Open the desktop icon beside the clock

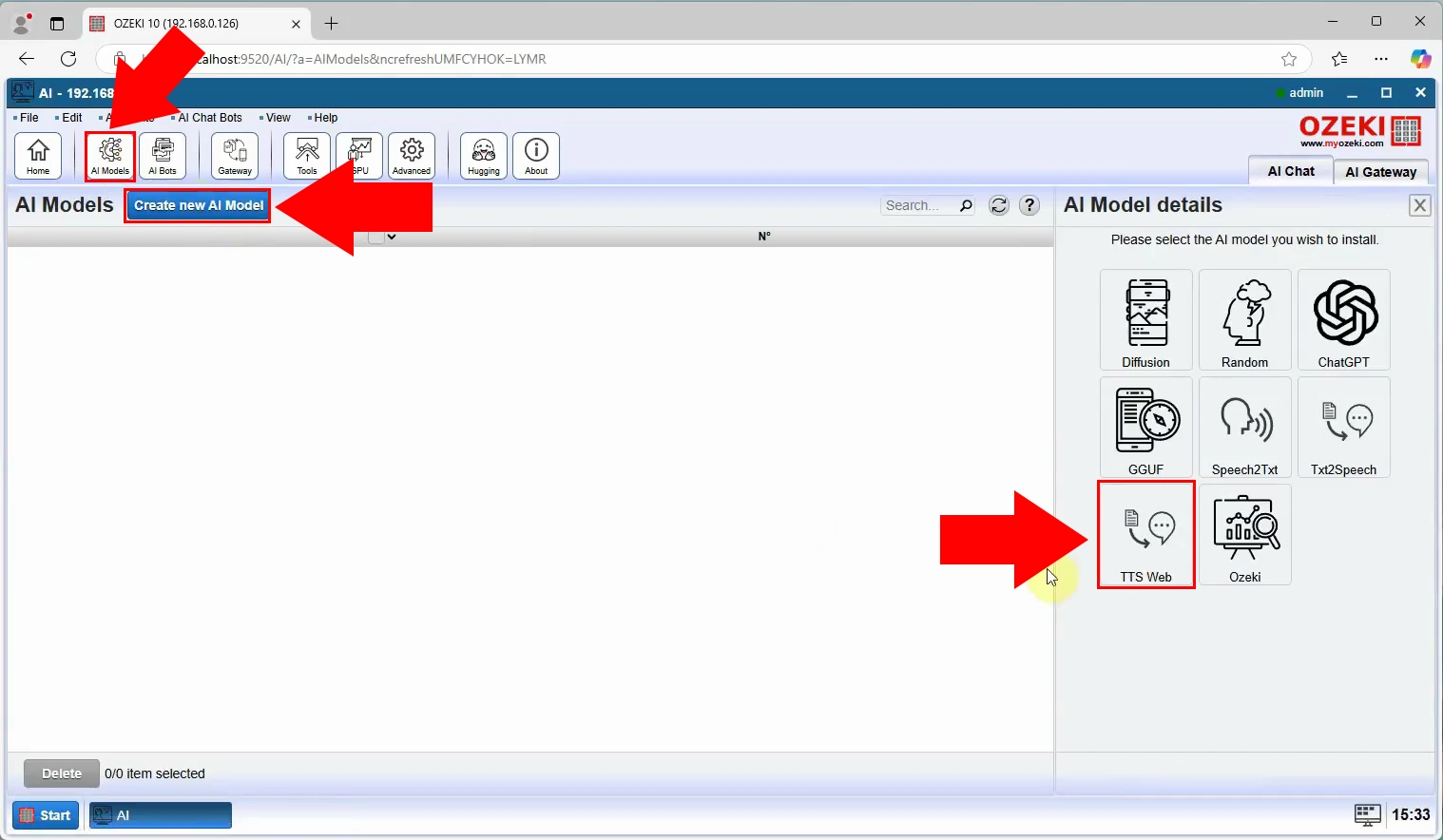pyautogui.click(x=1367, y=814)
